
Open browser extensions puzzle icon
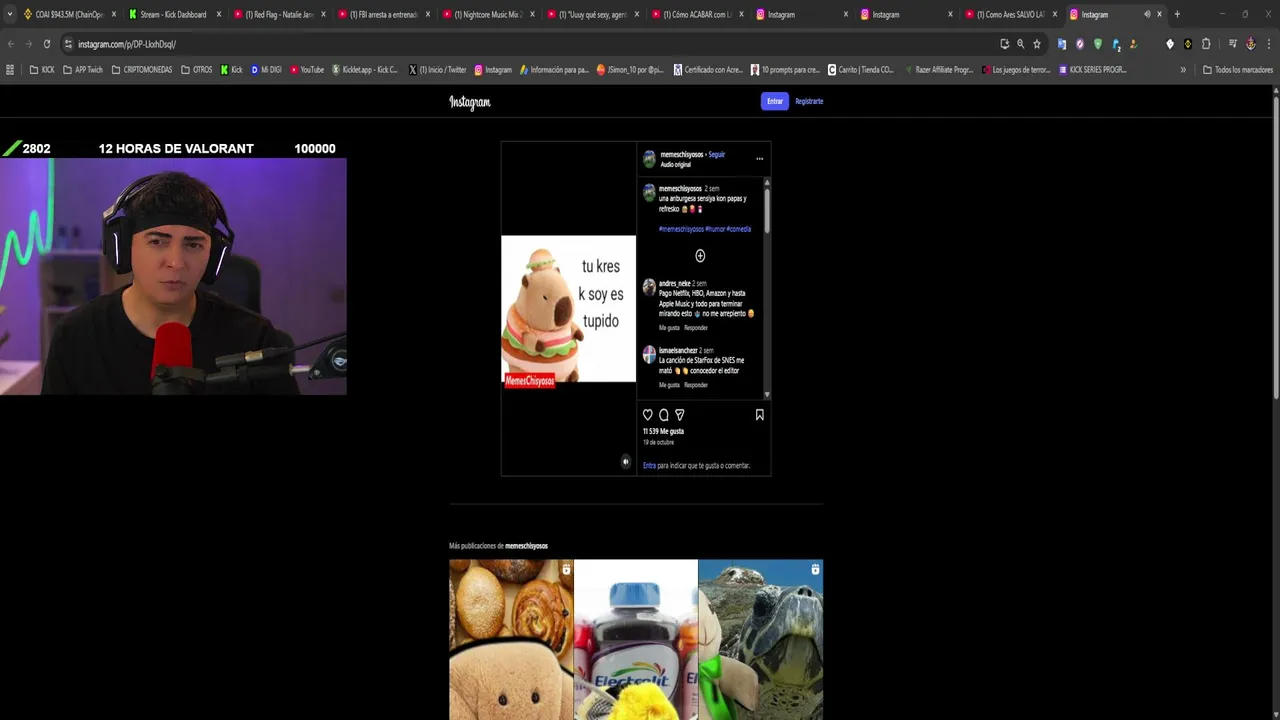(x=1206, y=44)
